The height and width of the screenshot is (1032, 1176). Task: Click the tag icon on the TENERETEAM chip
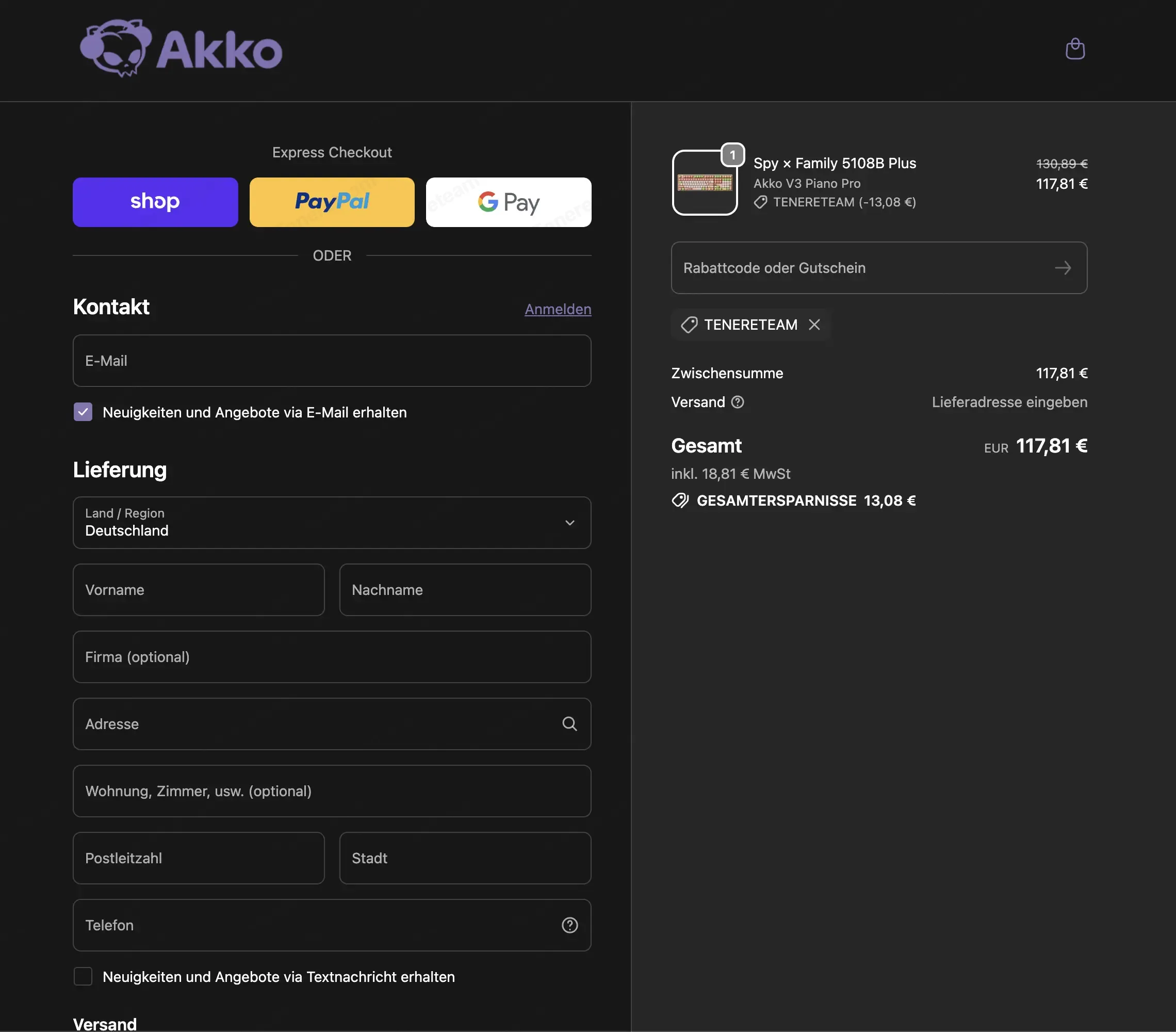(x=689, y=325)
